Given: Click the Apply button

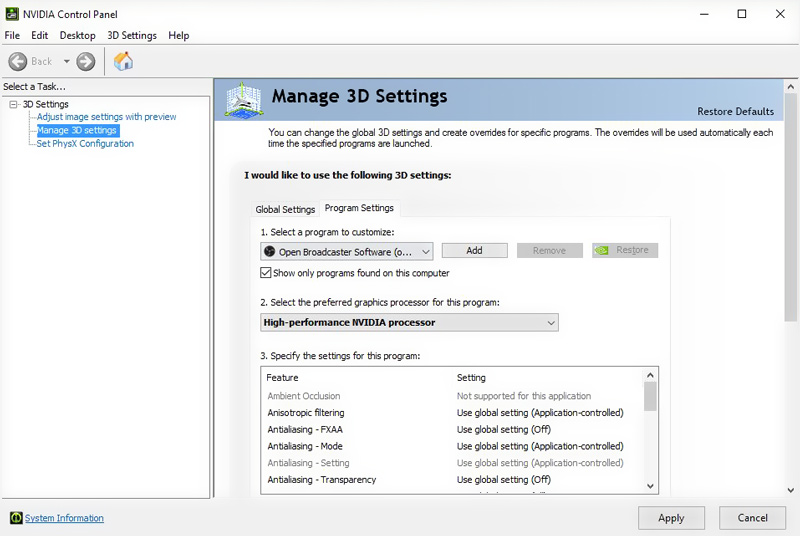Looking at the screenshot, I should pos(671,518).
